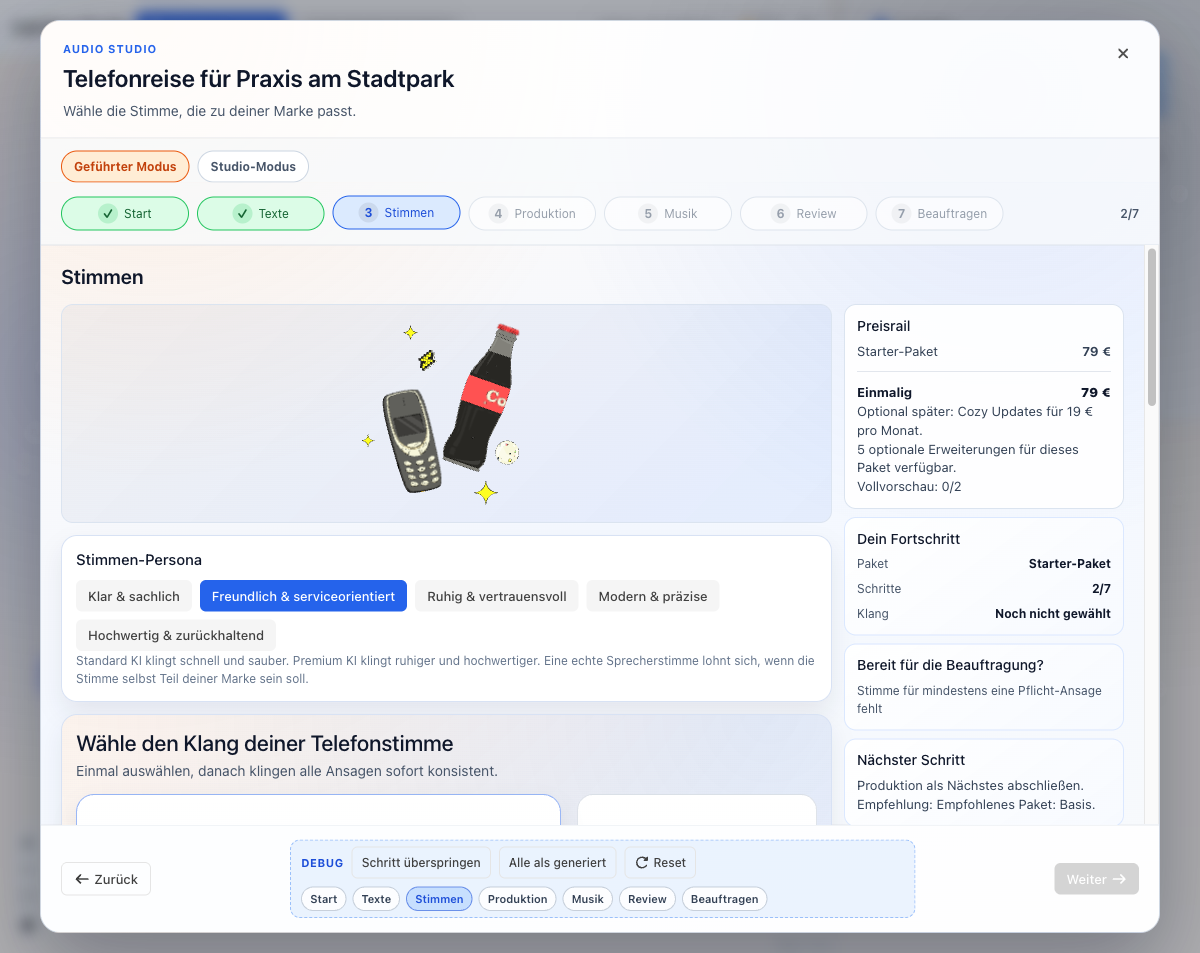Click Schritt überspringen in the debug bar

[421, 862]
